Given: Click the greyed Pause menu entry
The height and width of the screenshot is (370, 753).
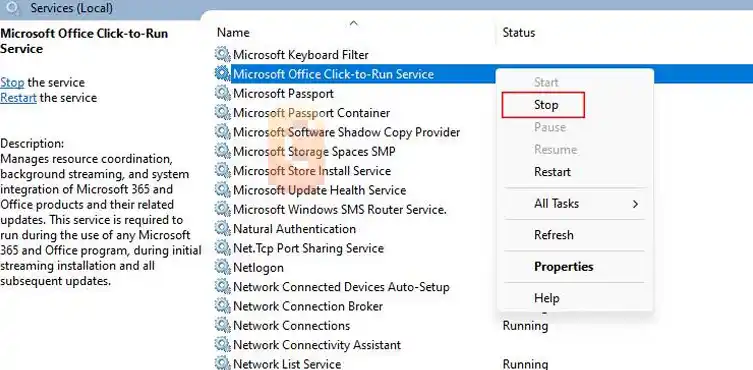Looking at the screenshot, I should click(550, 127).
